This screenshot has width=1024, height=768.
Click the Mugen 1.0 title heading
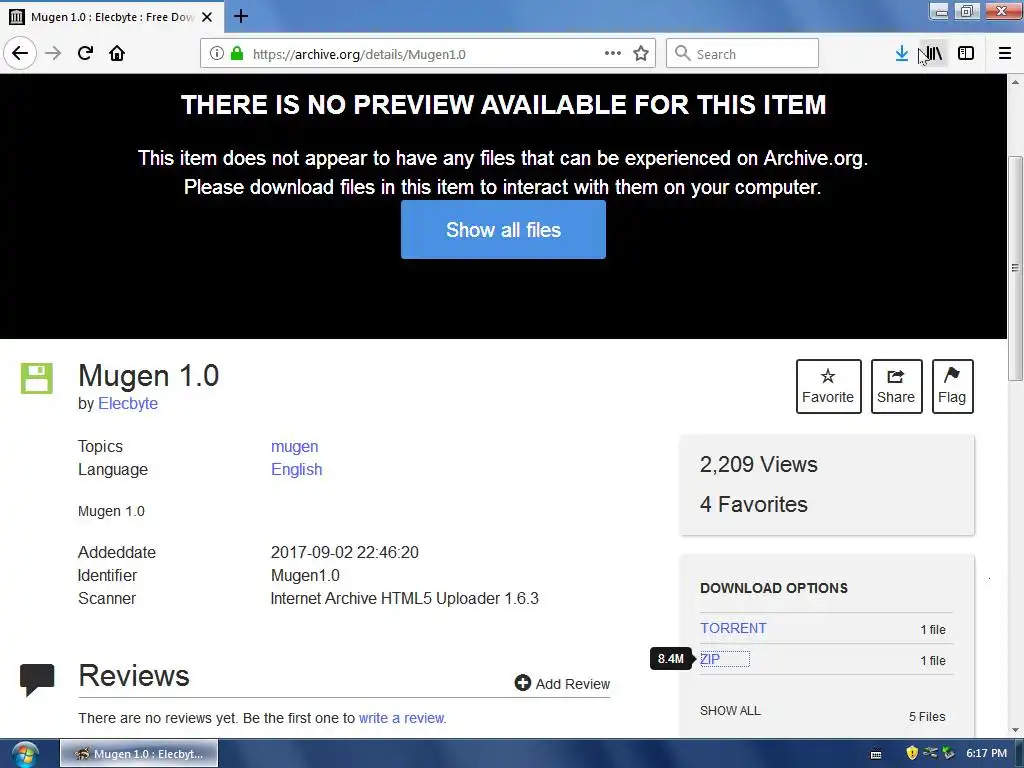(x=148, y=376)
